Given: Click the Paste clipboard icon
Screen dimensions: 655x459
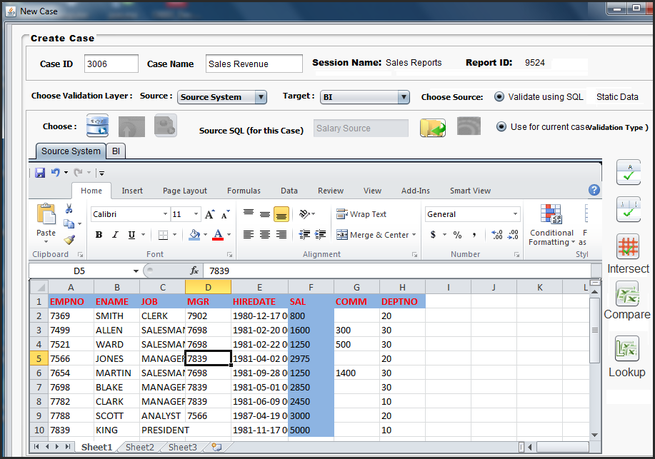Looking at the screenshot, I should coord(46,213).
